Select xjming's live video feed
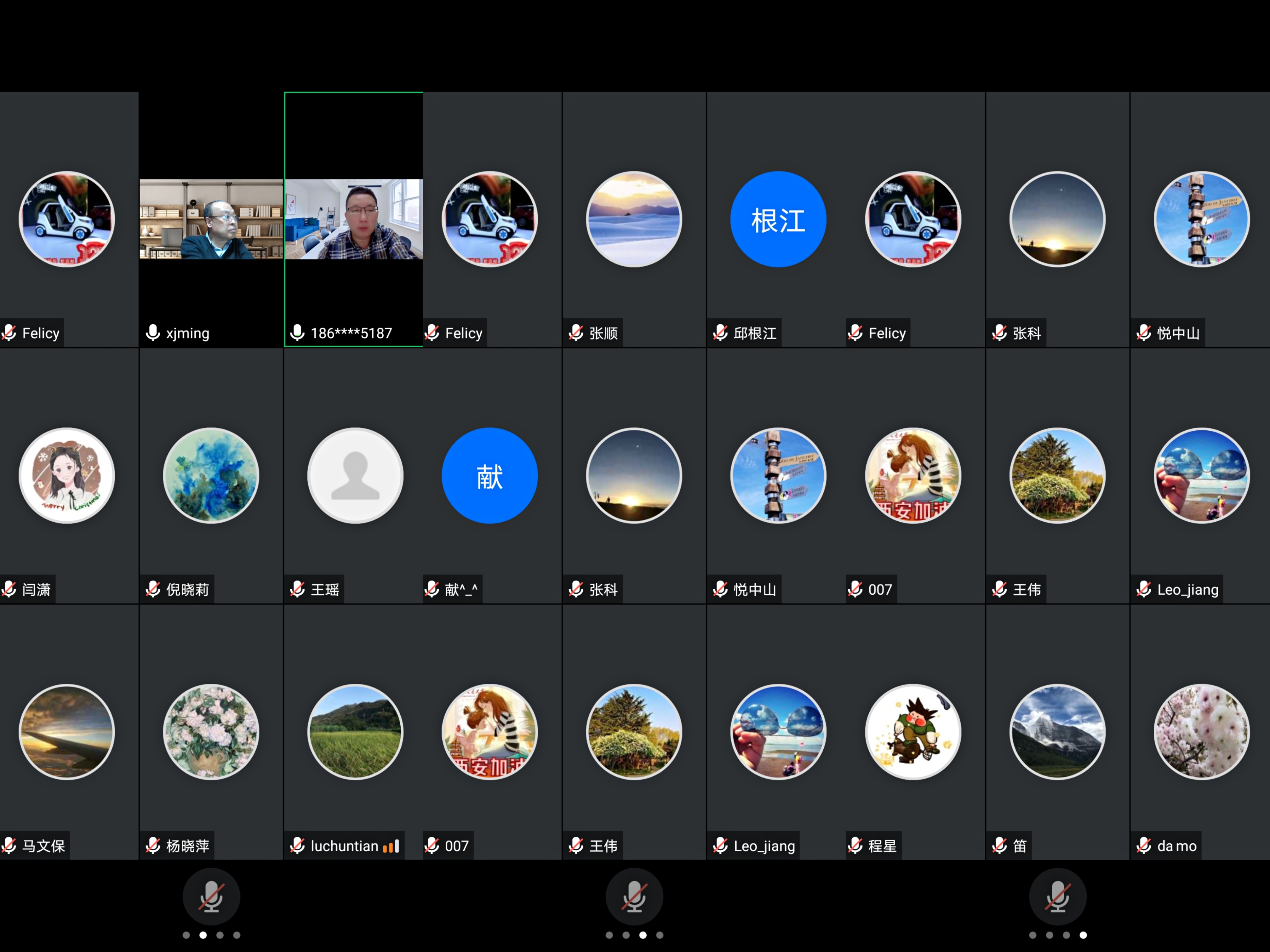The width and height of the screenshot is (1270, 952). tap(211, 219)
